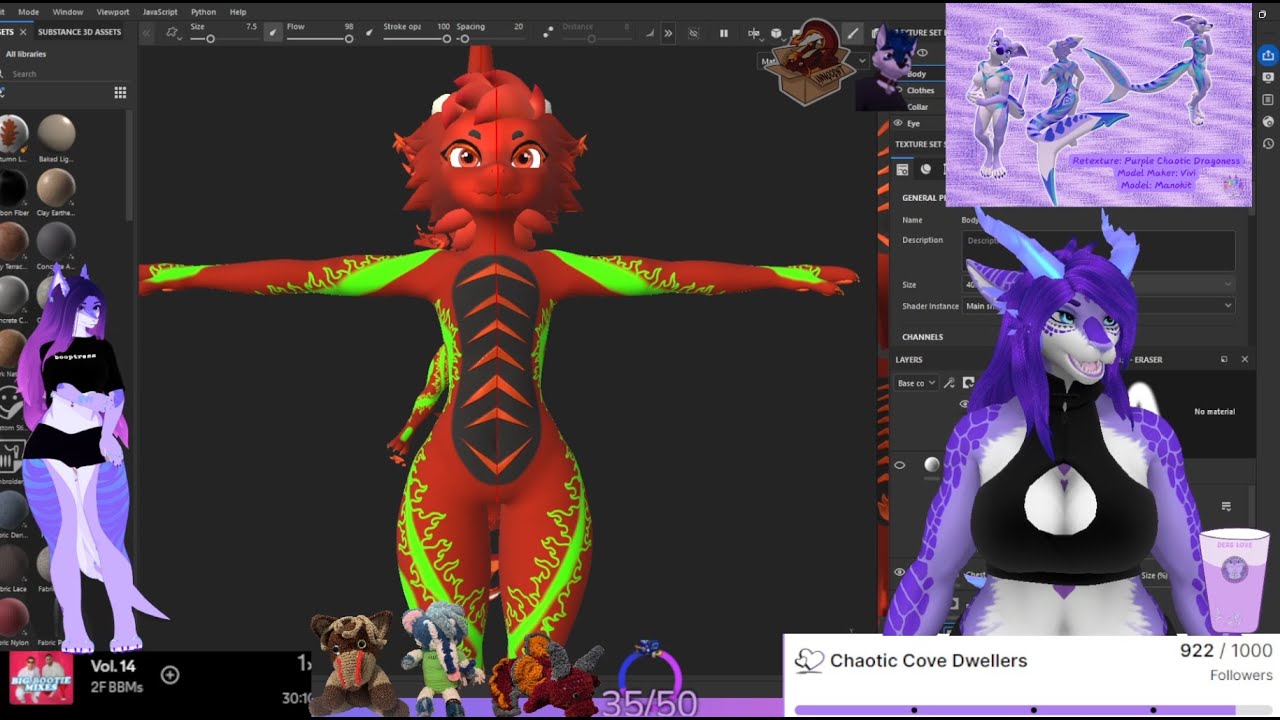Click the add mask icon in Layers
The height and width of the screenshot is (720, 1280).
pos(968,383)
